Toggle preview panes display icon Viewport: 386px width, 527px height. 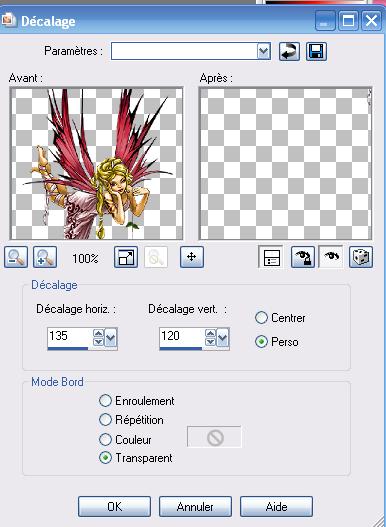[x=271, y=257]
